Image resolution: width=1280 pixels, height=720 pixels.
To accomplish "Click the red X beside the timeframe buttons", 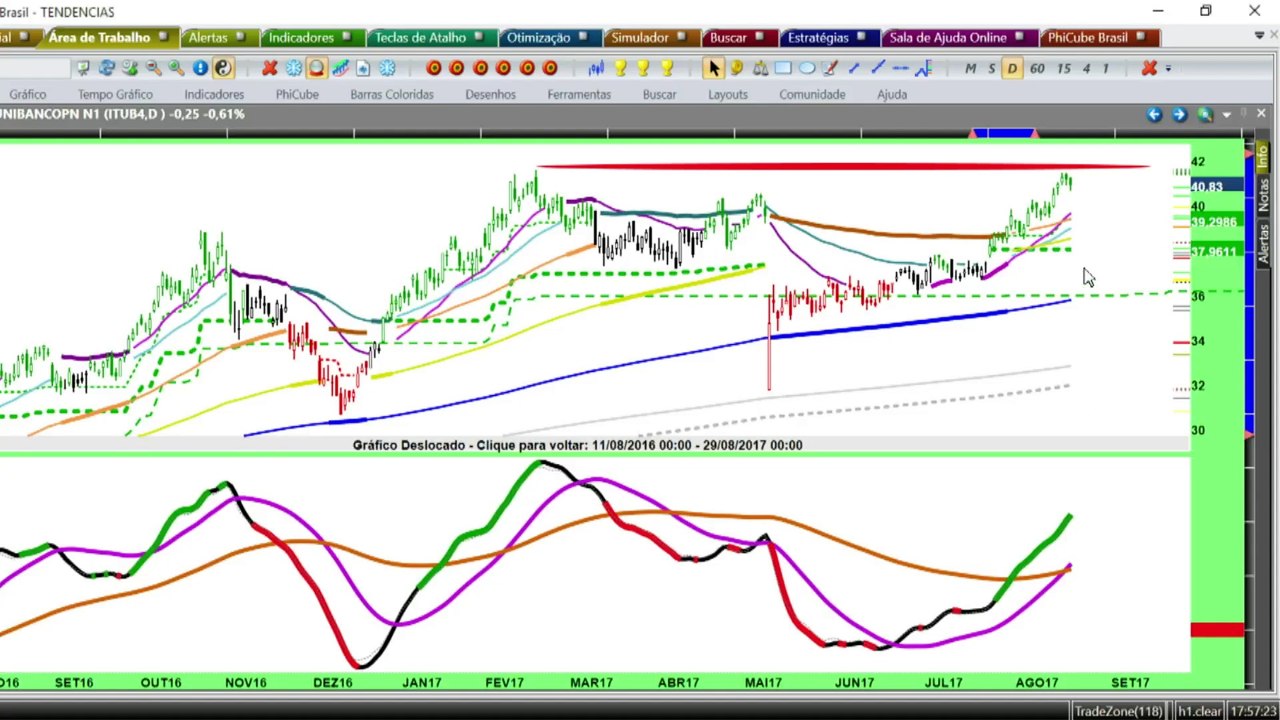I will point(1149,68).
